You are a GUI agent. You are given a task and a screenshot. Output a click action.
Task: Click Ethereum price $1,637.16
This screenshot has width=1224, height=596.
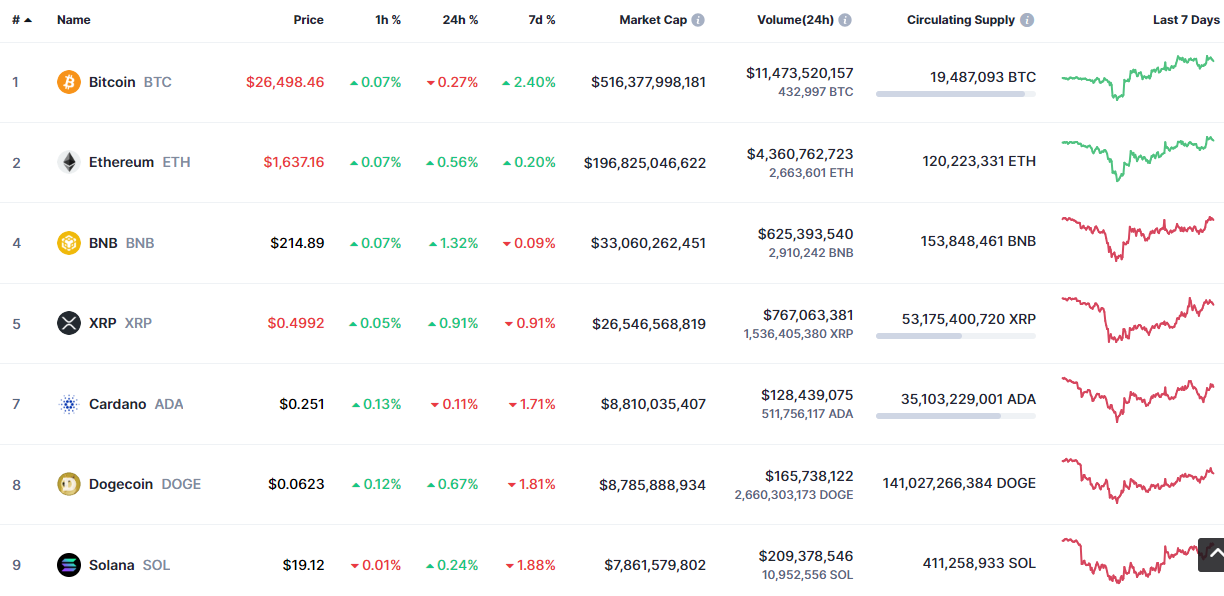pyautogui.click(x=294, y=162)
